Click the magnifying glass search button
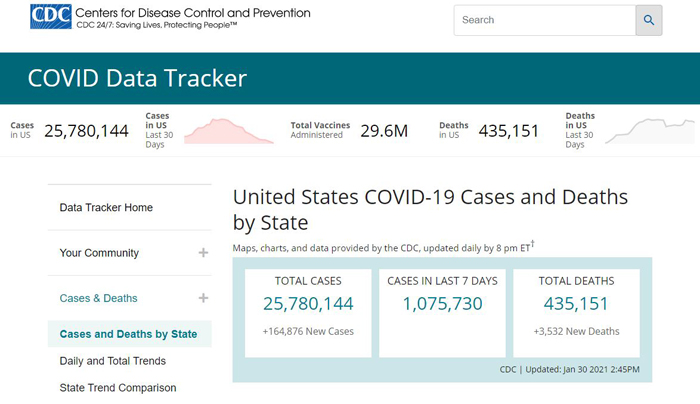 point(649,20)
